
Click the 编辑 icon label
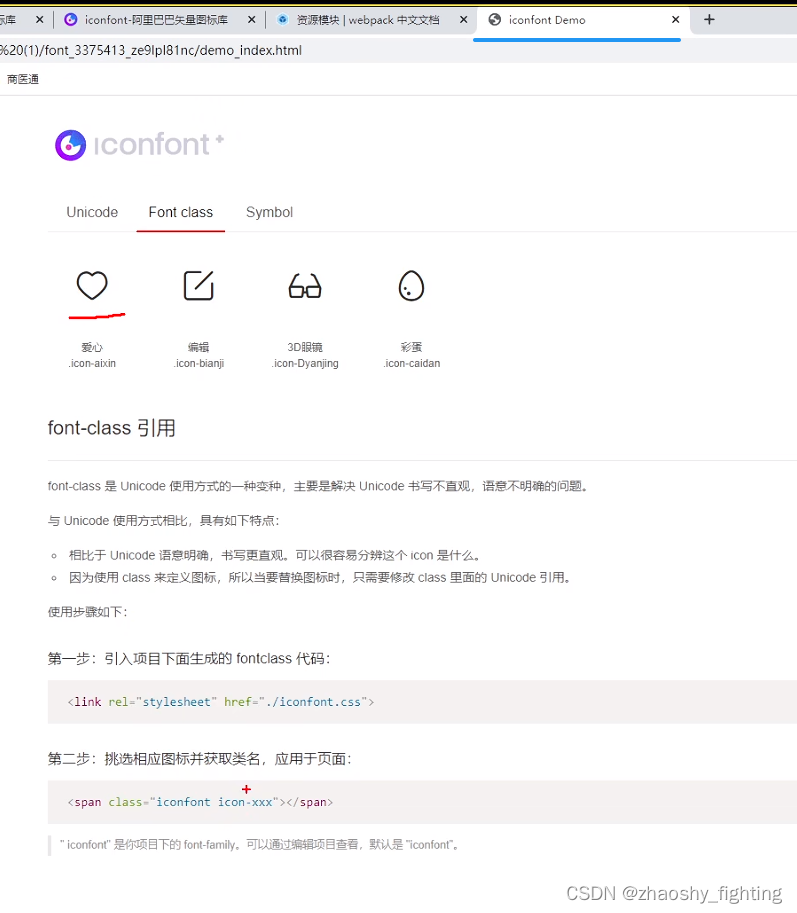[x=199, y=347]
